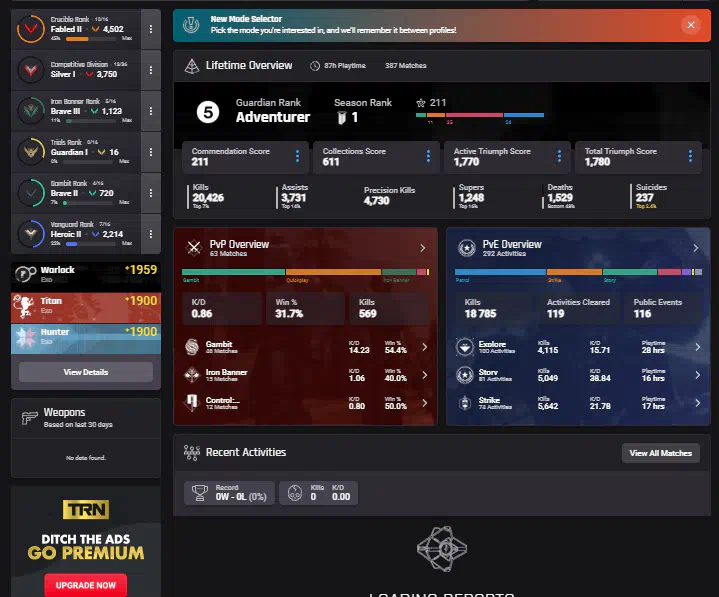Click the Control mode icon
The width and height of the screenshot is (719, 597).
tap(192, 403)
